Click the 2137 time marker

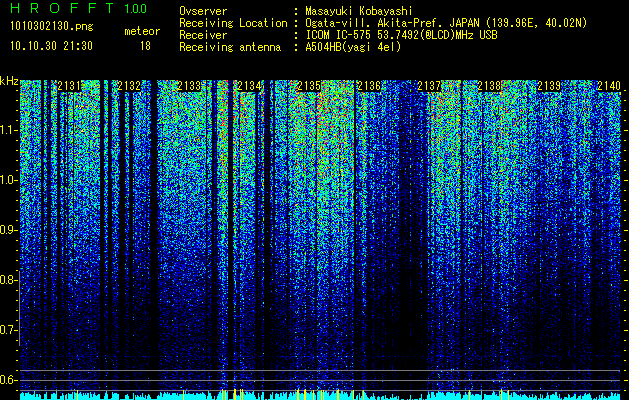click(429, 86)
